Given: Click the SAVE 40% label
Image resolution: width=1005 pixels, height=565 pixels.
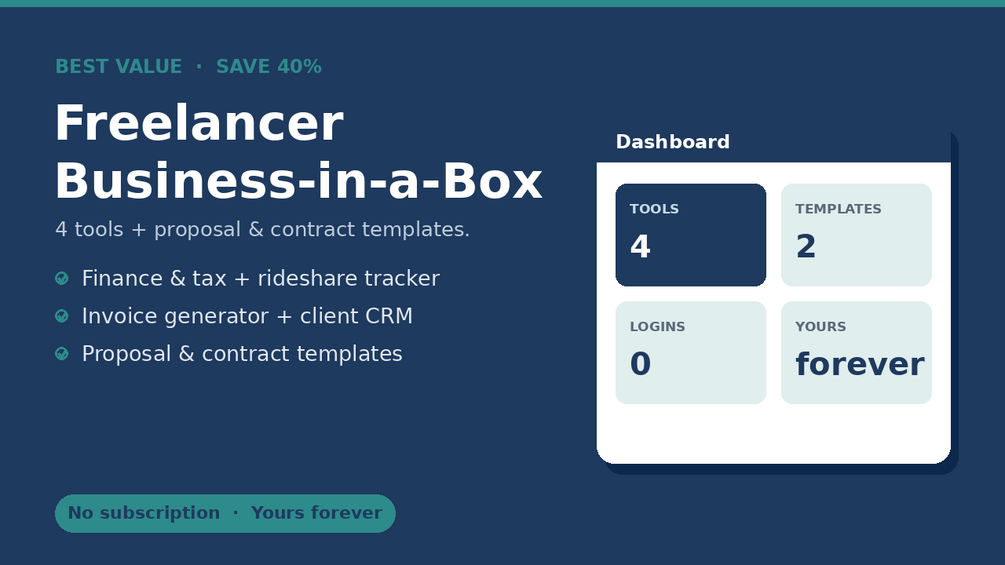Looking at the screenshot, I should pos(269,67).
